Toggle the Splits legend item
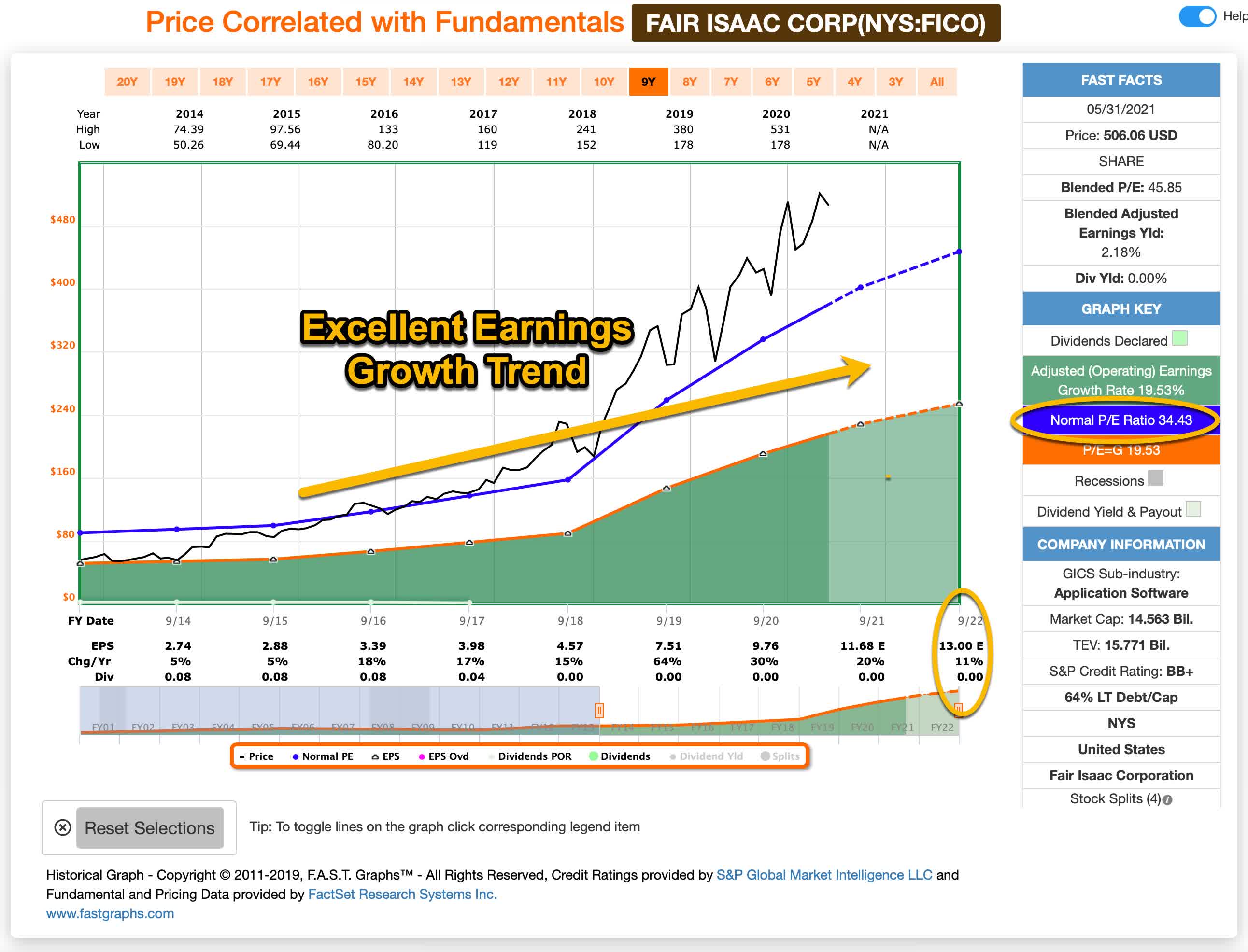The width and height of the screenshot is (1248, 952). 780,756
